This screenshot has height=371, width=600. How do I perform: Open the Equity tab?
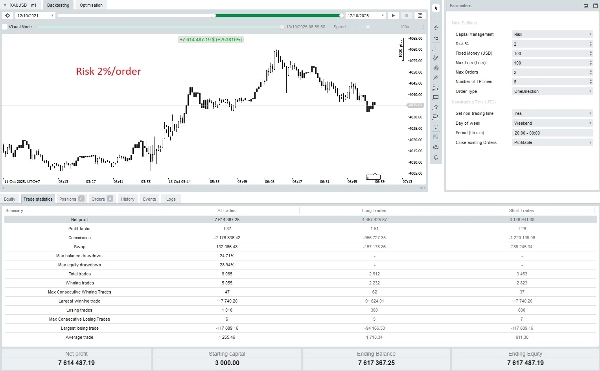9,199
